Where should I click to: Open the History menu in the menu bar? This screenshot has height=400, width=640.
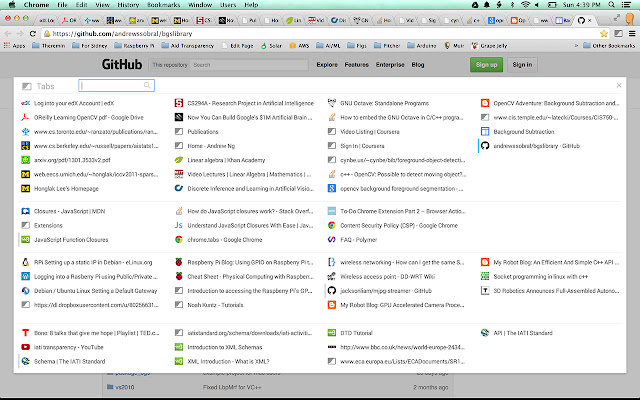point(128,5)
